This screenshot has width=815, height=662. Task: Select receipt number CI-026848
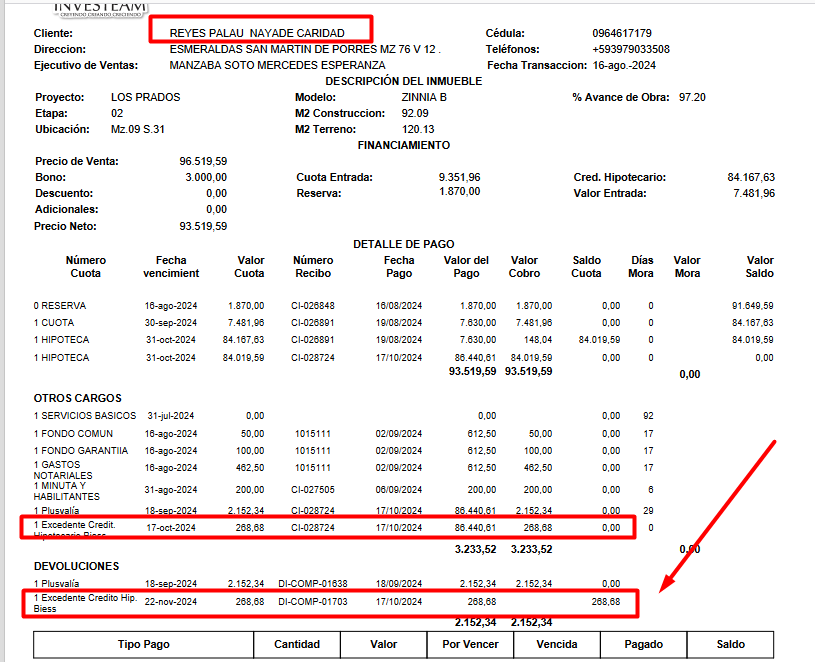[x=313, y=306]
